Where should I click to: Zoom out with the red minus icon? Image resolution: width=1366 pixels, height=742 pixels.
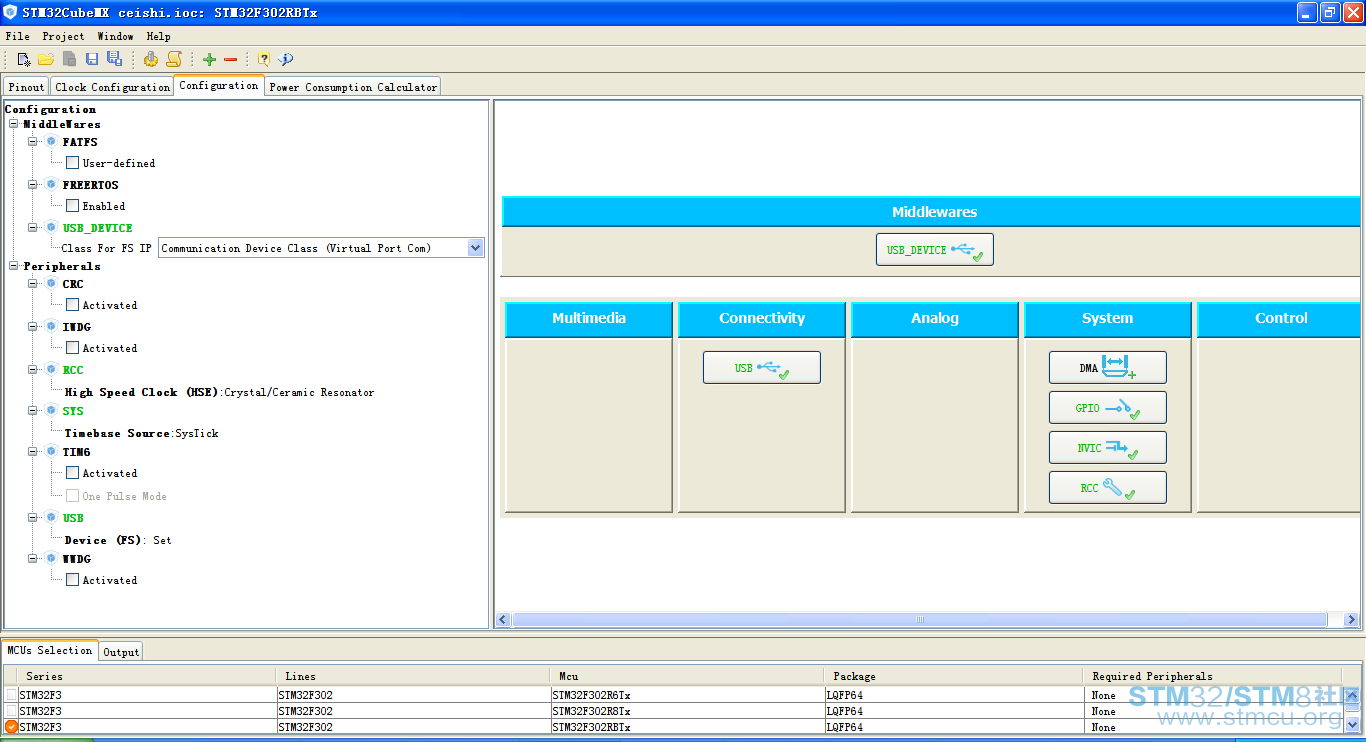pos(230,59)
